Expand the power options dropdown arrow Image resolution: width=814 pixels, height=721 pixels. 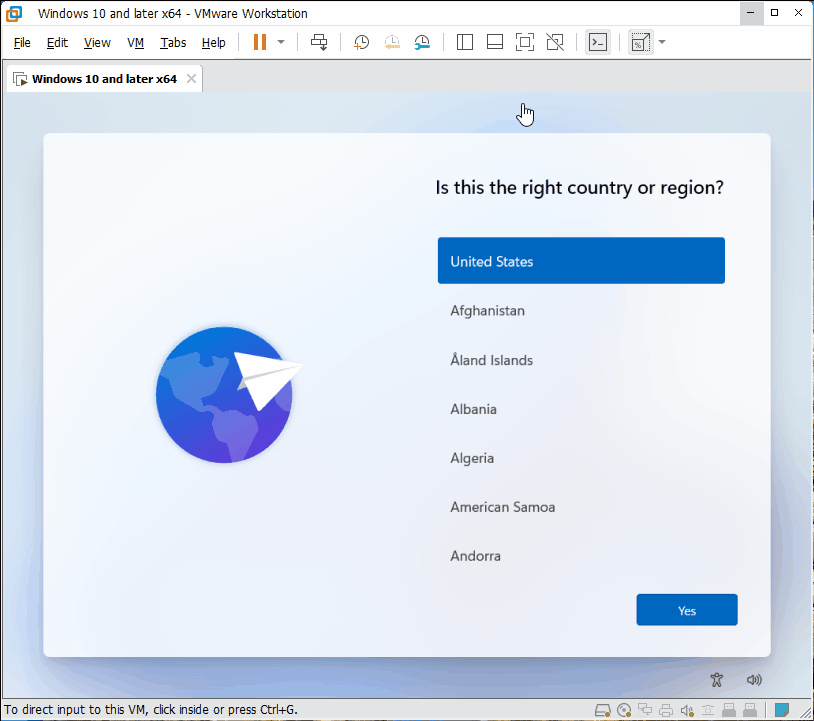point(281,42)
